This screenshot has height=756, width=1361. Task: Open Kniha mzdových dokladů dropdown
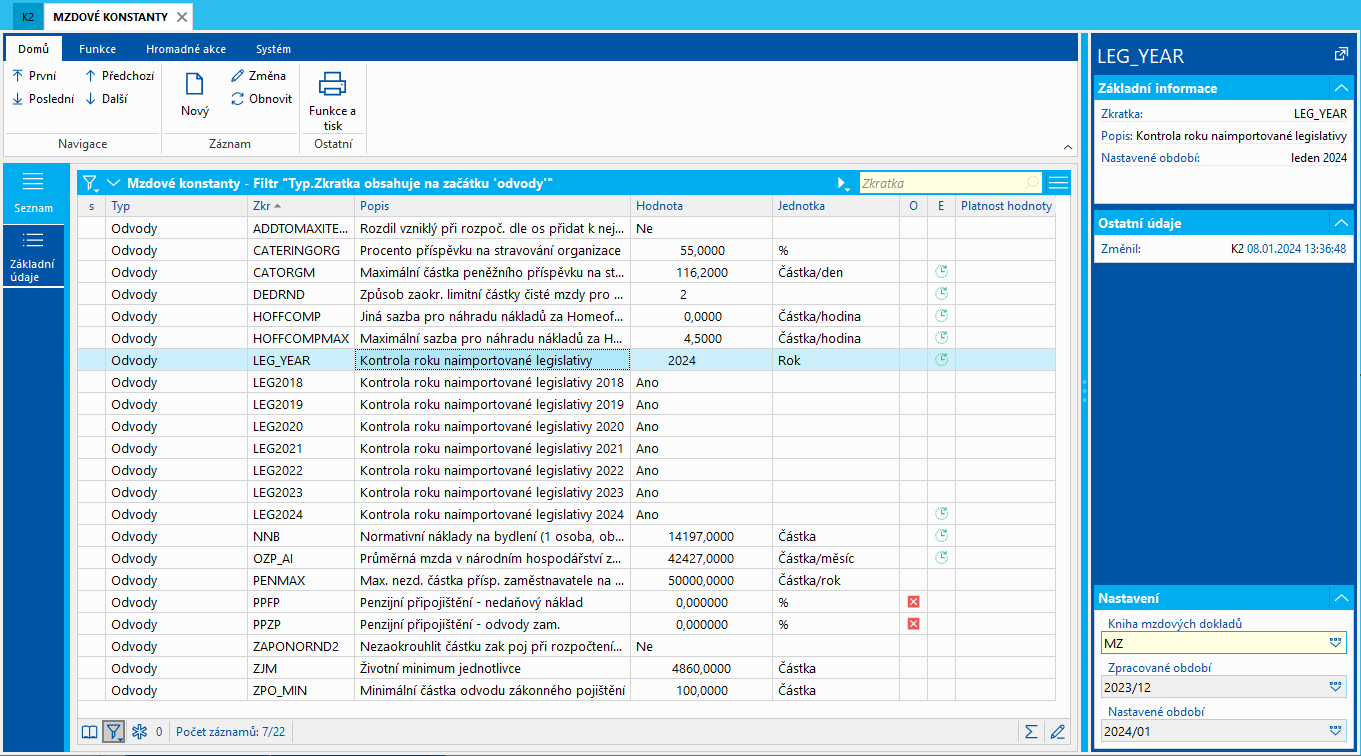[x=1335, y=643]
